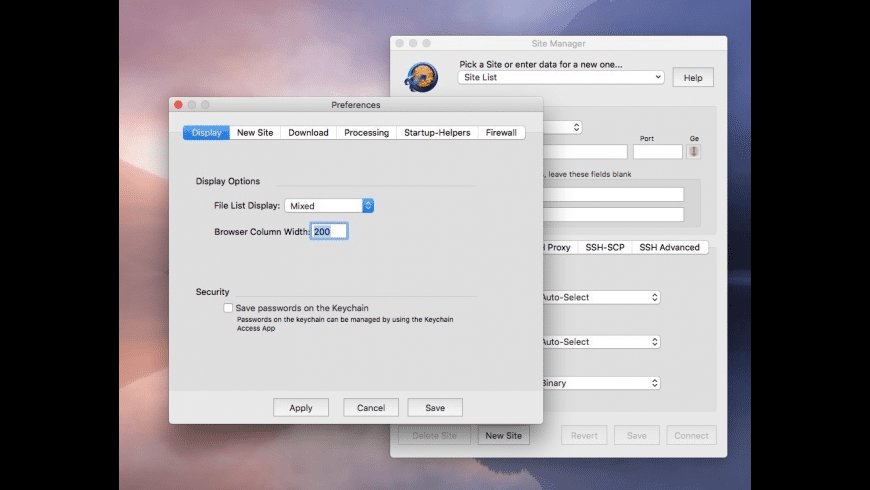Click the red key icon beside Port field
Screen dimensions: 870x490
point(694,151)
